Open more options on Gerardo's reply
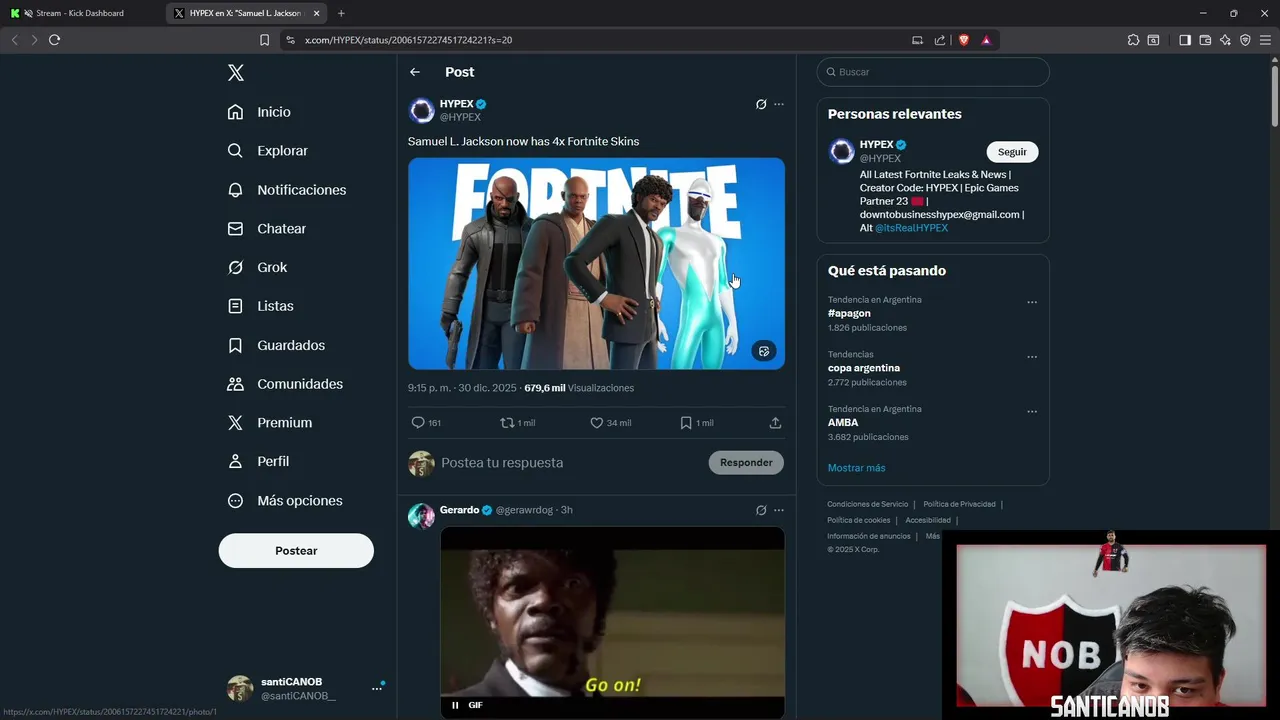The image size is (1280, 720). click(779, 510)
